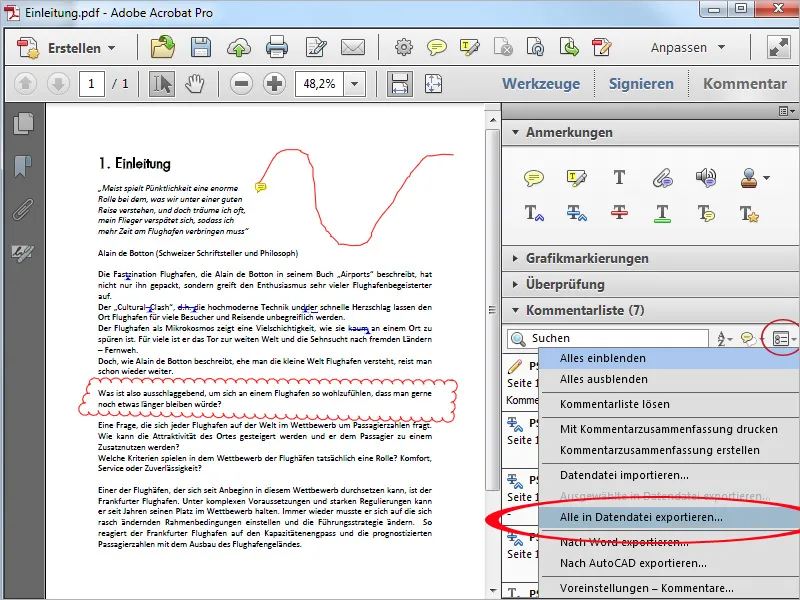Open the comment list options menu button

[x=784, y=338]
